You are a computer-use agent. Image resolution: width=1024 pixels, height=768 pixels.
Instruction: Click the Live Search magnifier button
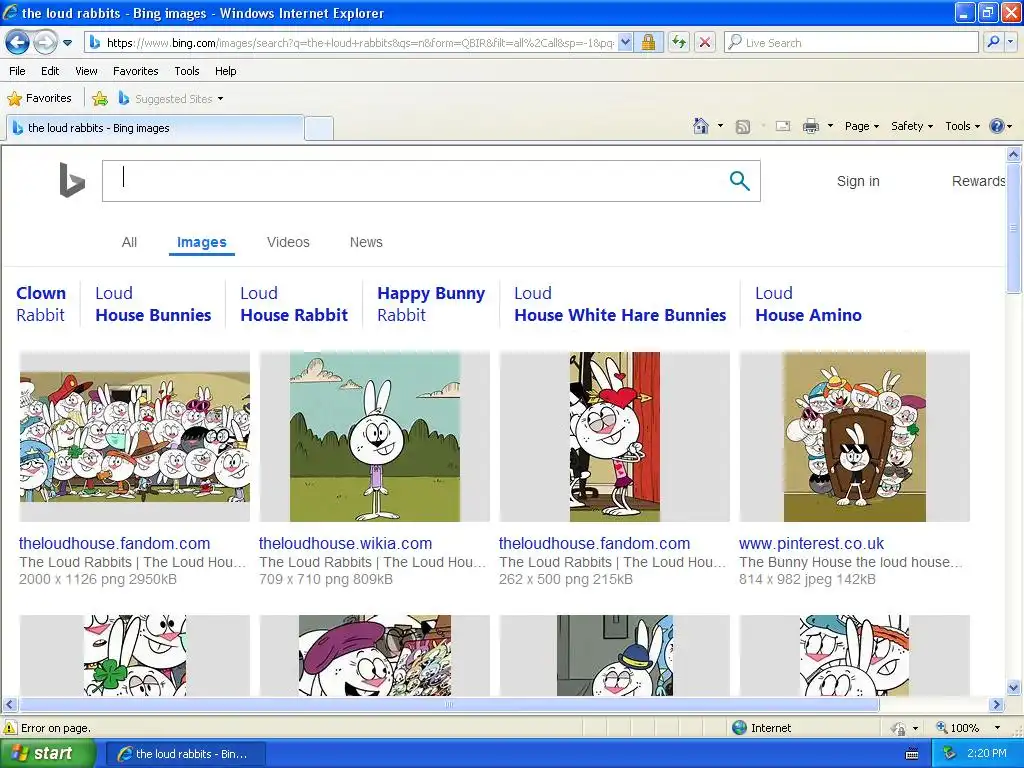[x=993, y=42]
